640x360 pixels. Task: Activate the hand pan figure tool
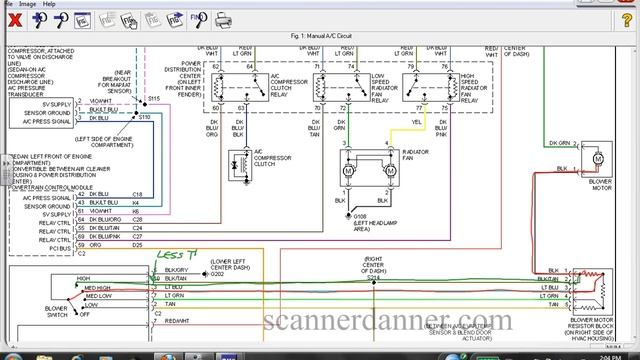(x=129, y=21)
